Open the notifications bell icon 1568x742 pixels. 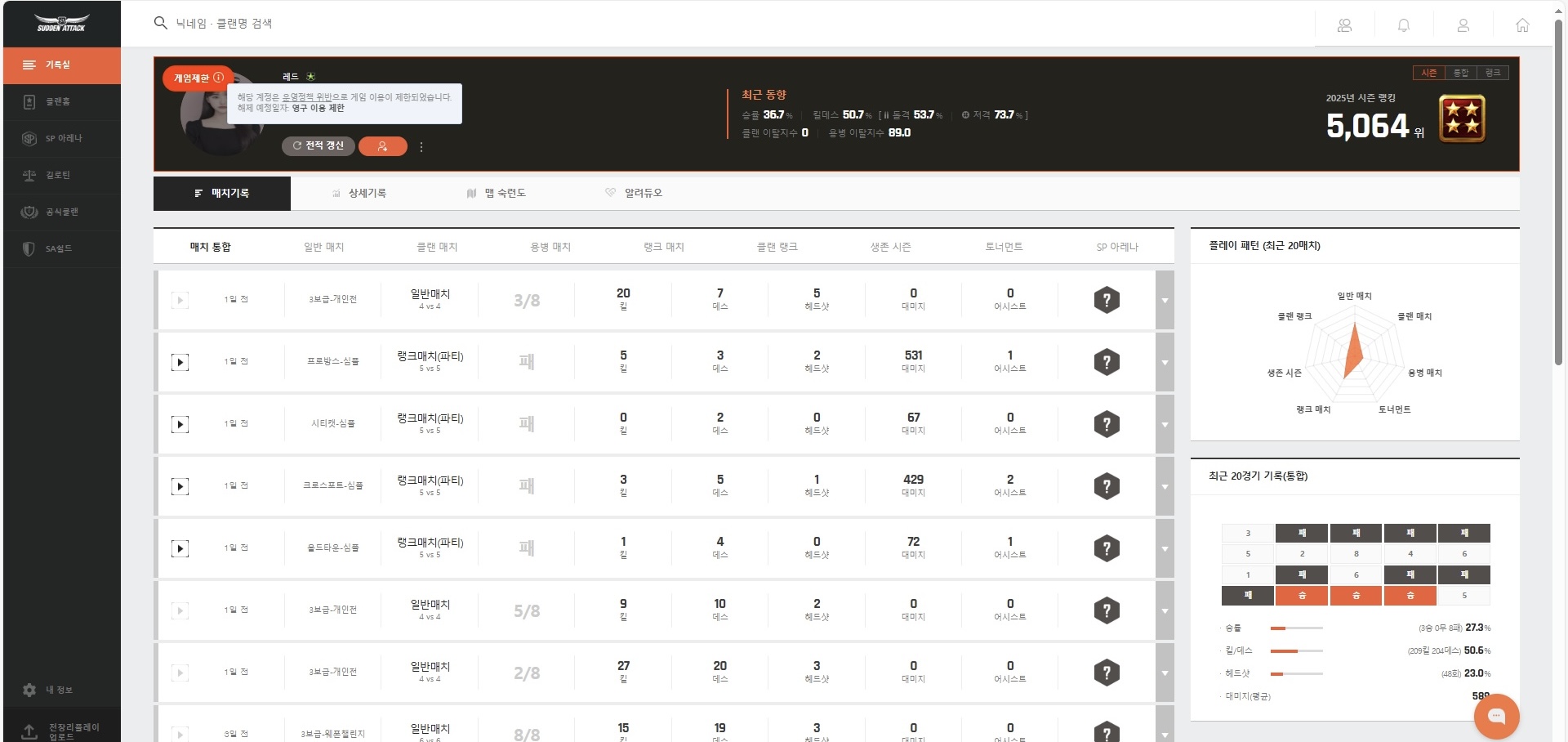click(1404, 25)
